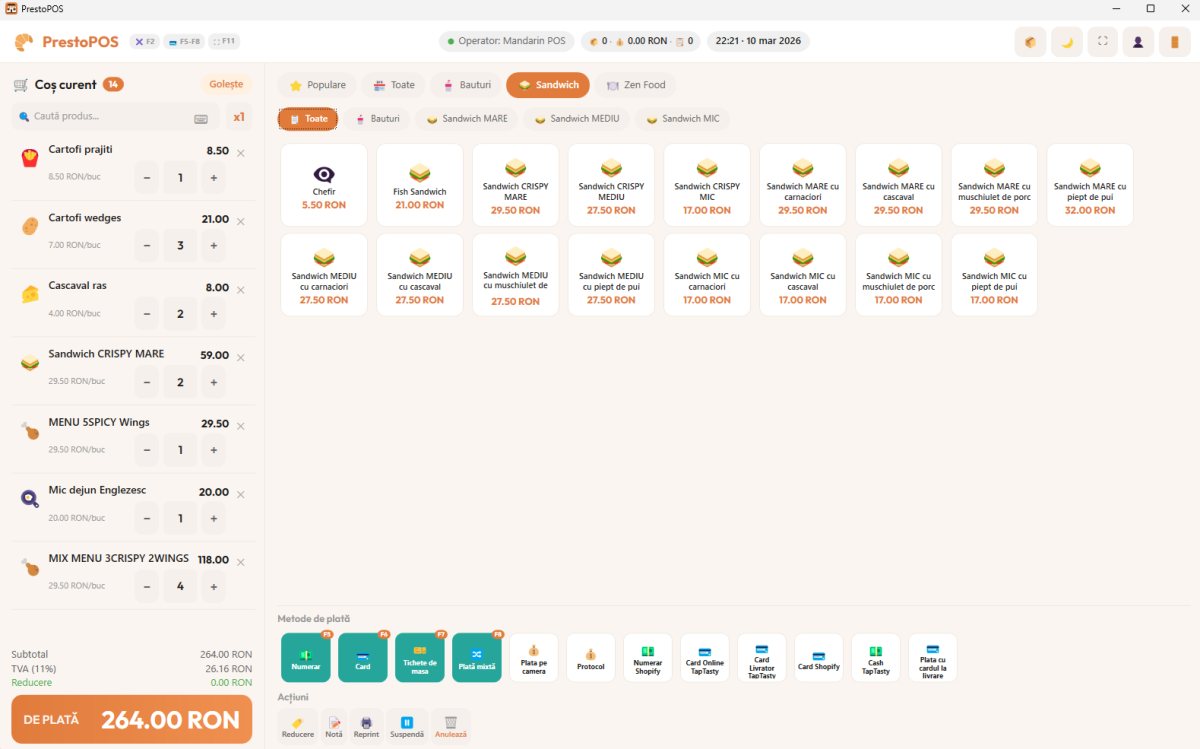Click the on-screen keyboard icon in search
The width and height of the screenshot is (1200, 749).
[x=201, y=118]
